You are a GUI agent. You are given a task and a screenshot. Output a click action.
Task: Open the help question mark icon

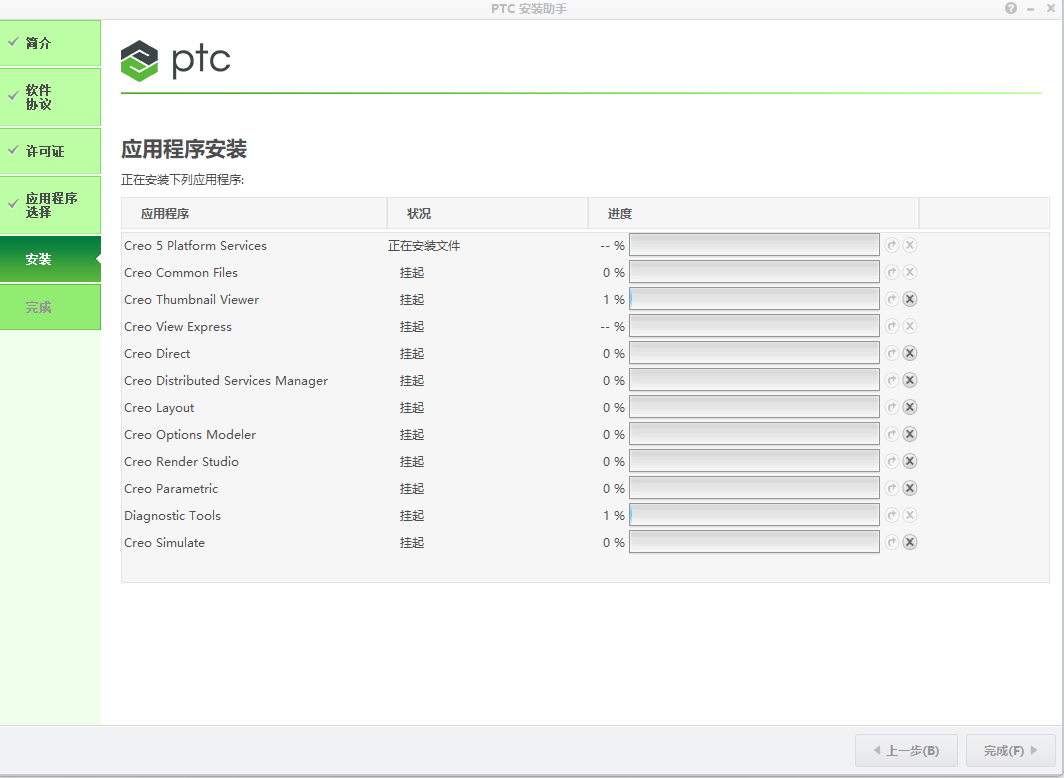(x=1011, y=8)
